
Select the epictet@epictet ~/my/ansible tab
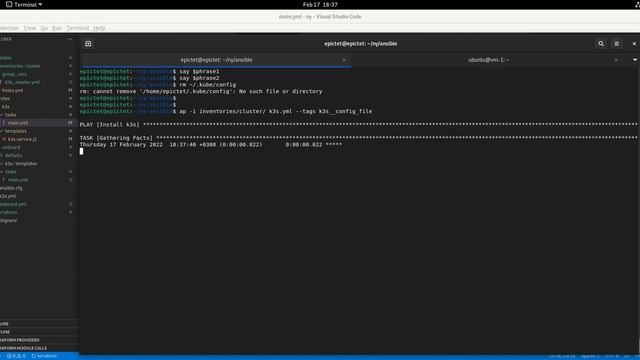(216, 60)
